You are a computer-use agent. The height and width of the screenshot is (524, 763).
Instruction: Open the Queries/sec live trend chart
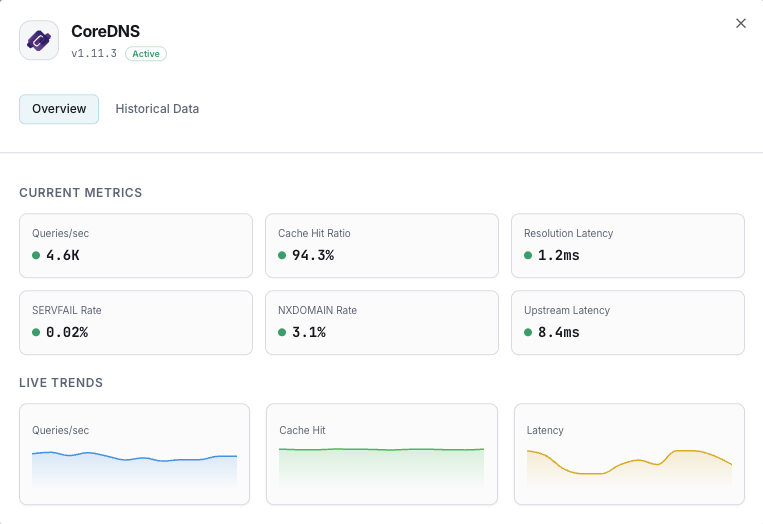pos(134,454)
